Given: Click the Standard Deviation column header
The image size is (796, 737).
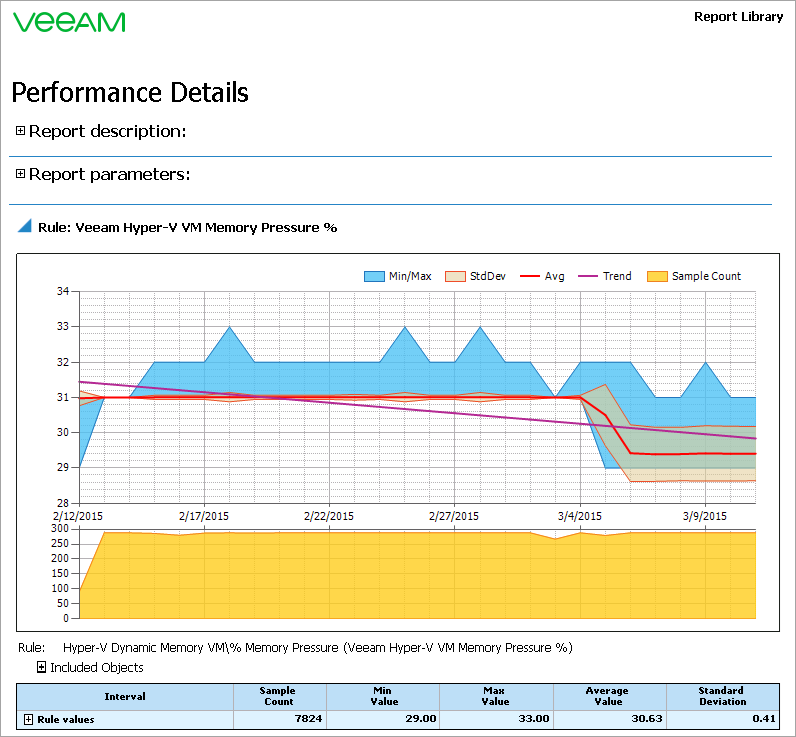Looking at the screenshot, I should pos(722,696).
